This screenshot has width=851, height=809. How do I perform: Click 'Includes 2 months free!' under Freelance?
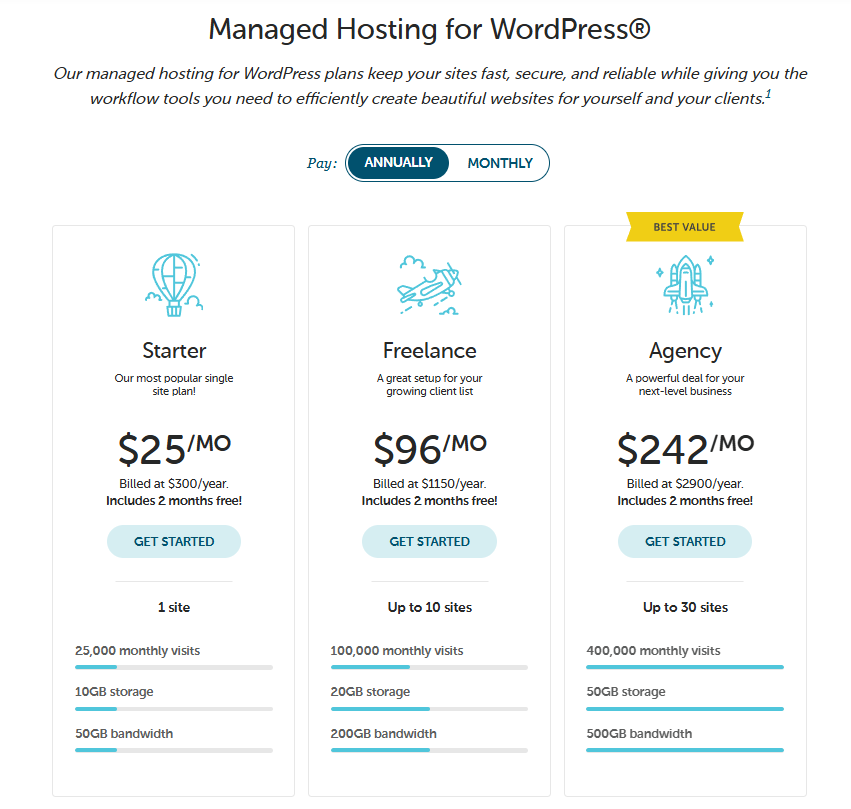pyautogui.click(x=429, y=501)
